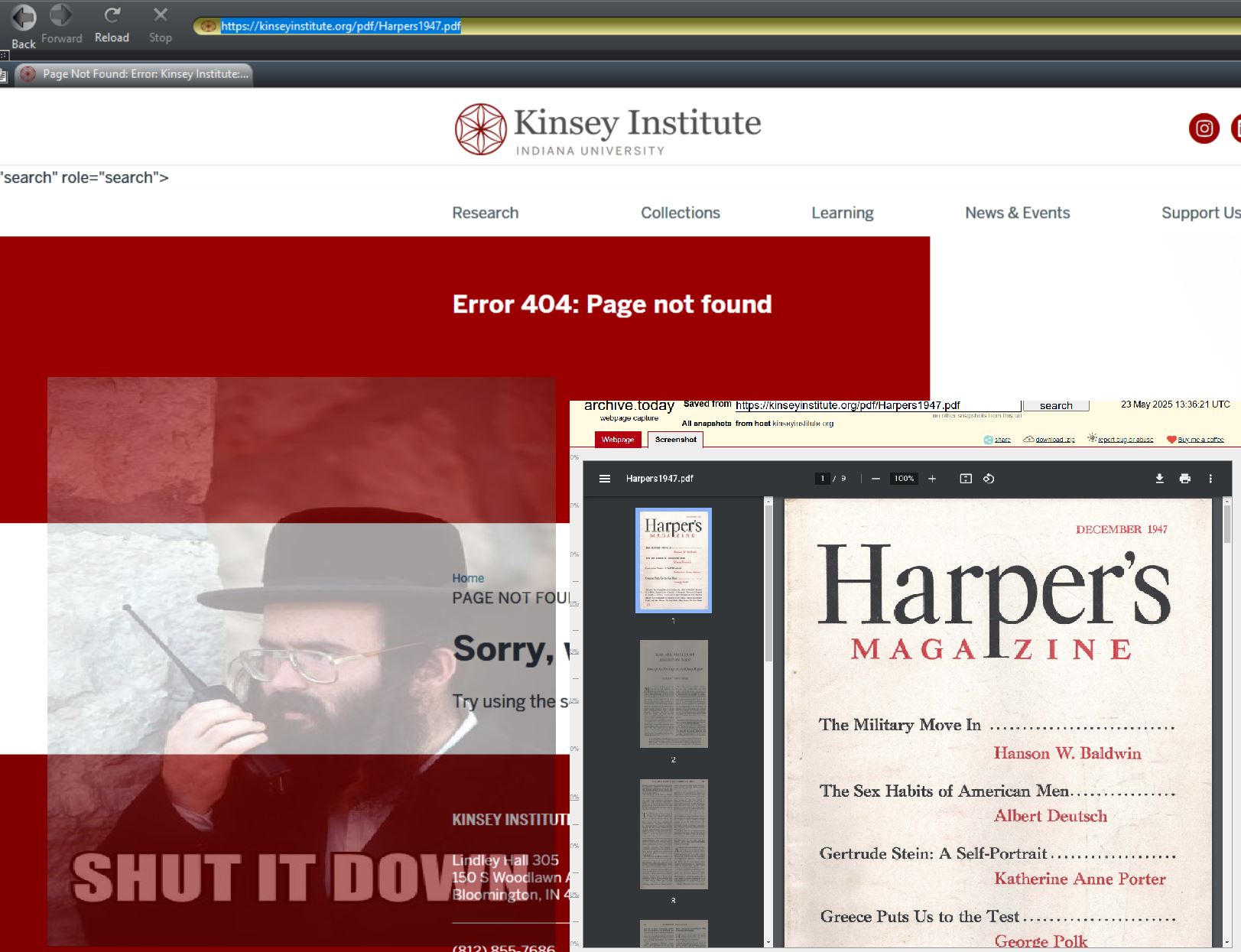
Task: Click the author name 'Katherine Anne Porter'
Action: pyautogui.click(x=1080, y=879)
